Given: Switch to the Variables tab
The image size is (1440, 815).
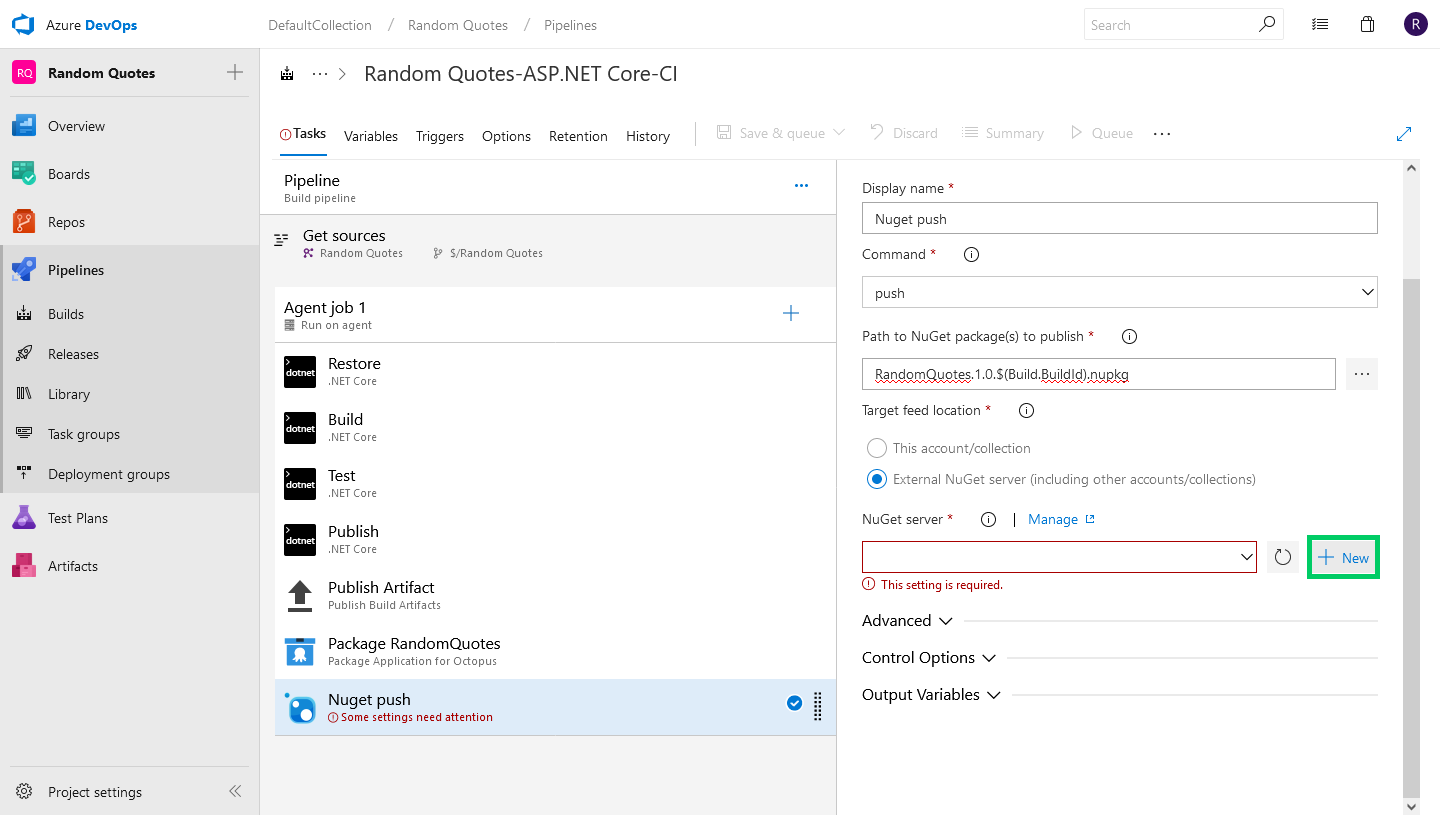Looking at the screenshot, I should (x=371, y=136).
